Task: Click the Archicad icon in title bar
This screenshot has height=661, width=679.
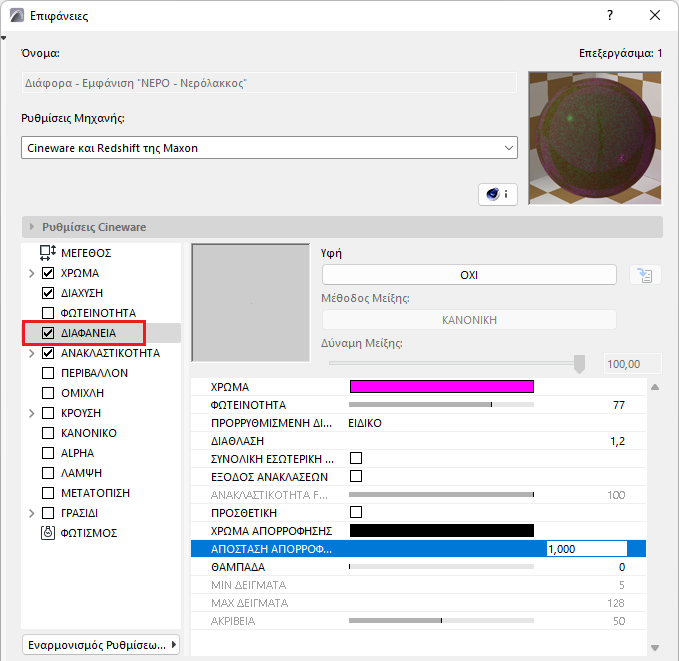Action: [x=17, y=16]
